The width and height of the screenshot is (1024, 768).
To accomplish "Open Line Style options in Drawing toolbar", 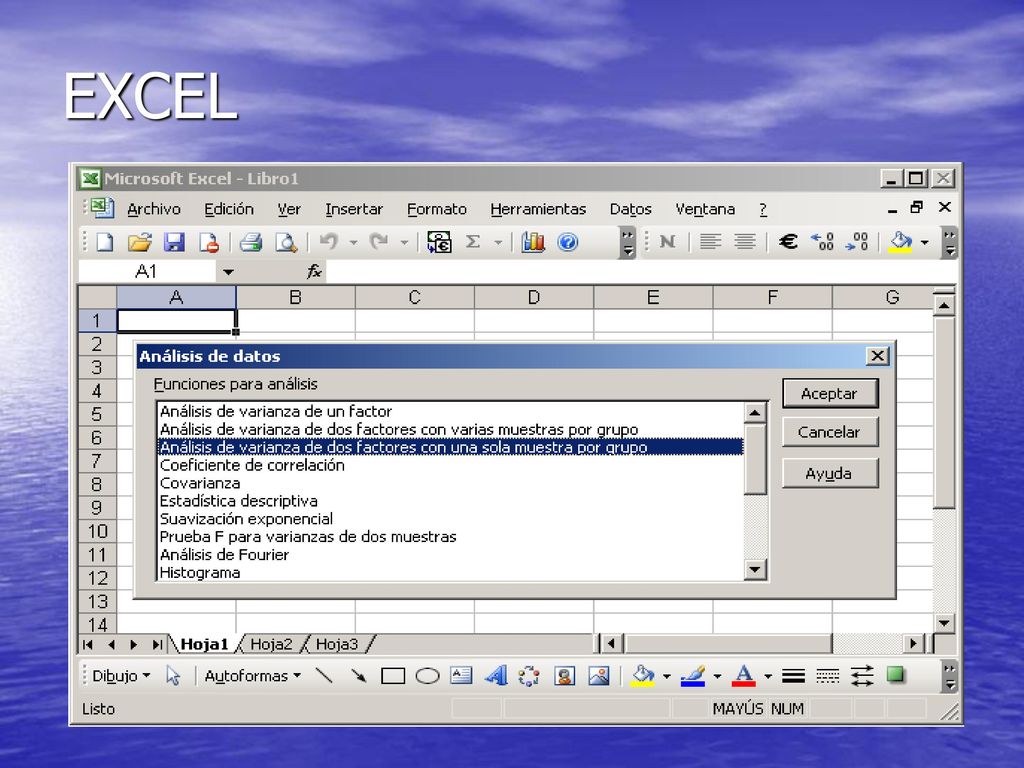I will pyautogui.click(x=793, y=676).
